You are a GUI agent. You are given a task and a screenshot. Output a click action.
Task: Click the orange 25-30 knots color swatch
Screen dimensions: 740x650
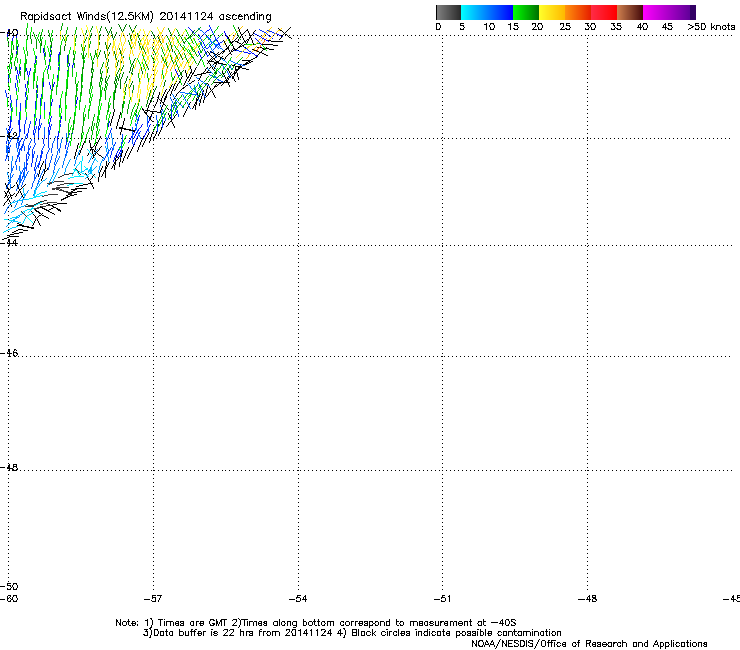point(578,12)
